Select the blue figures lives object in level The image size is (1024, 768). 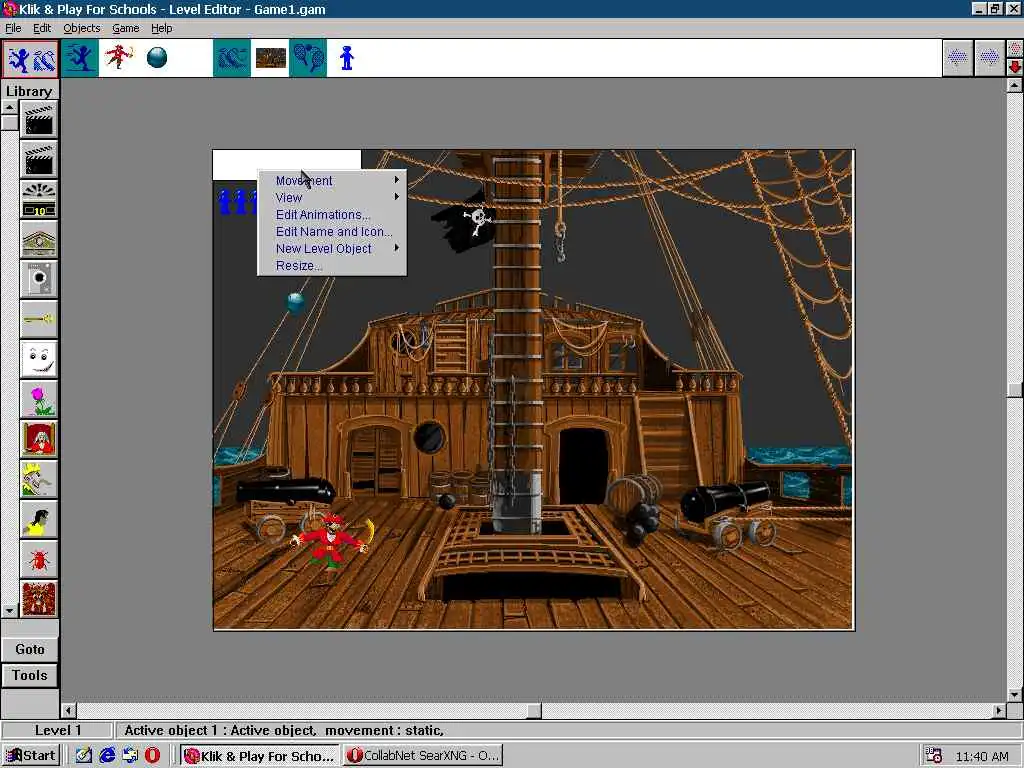click(237, 202)
